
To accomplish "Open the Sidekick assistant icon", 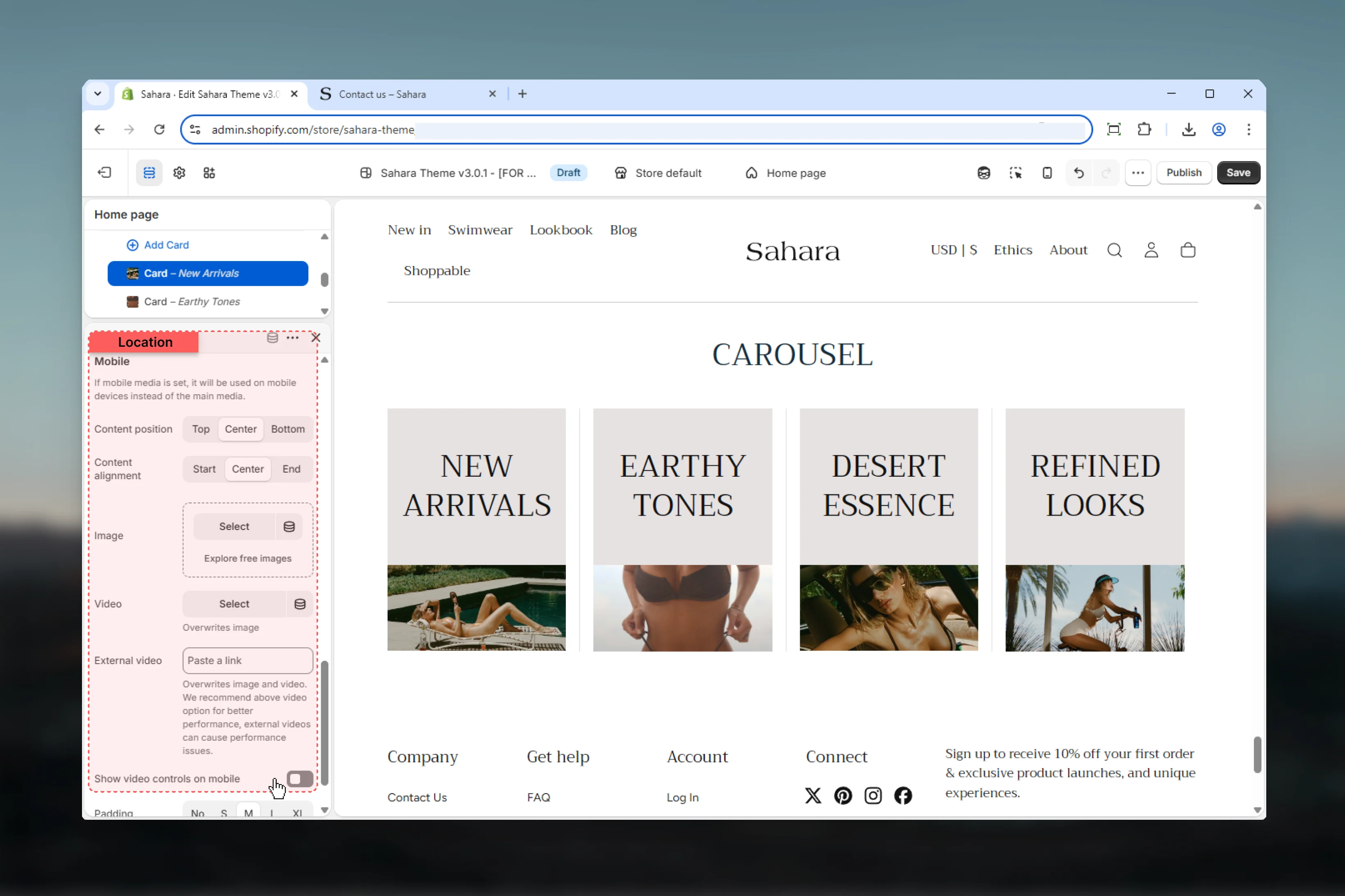I will tap(983, 173).
